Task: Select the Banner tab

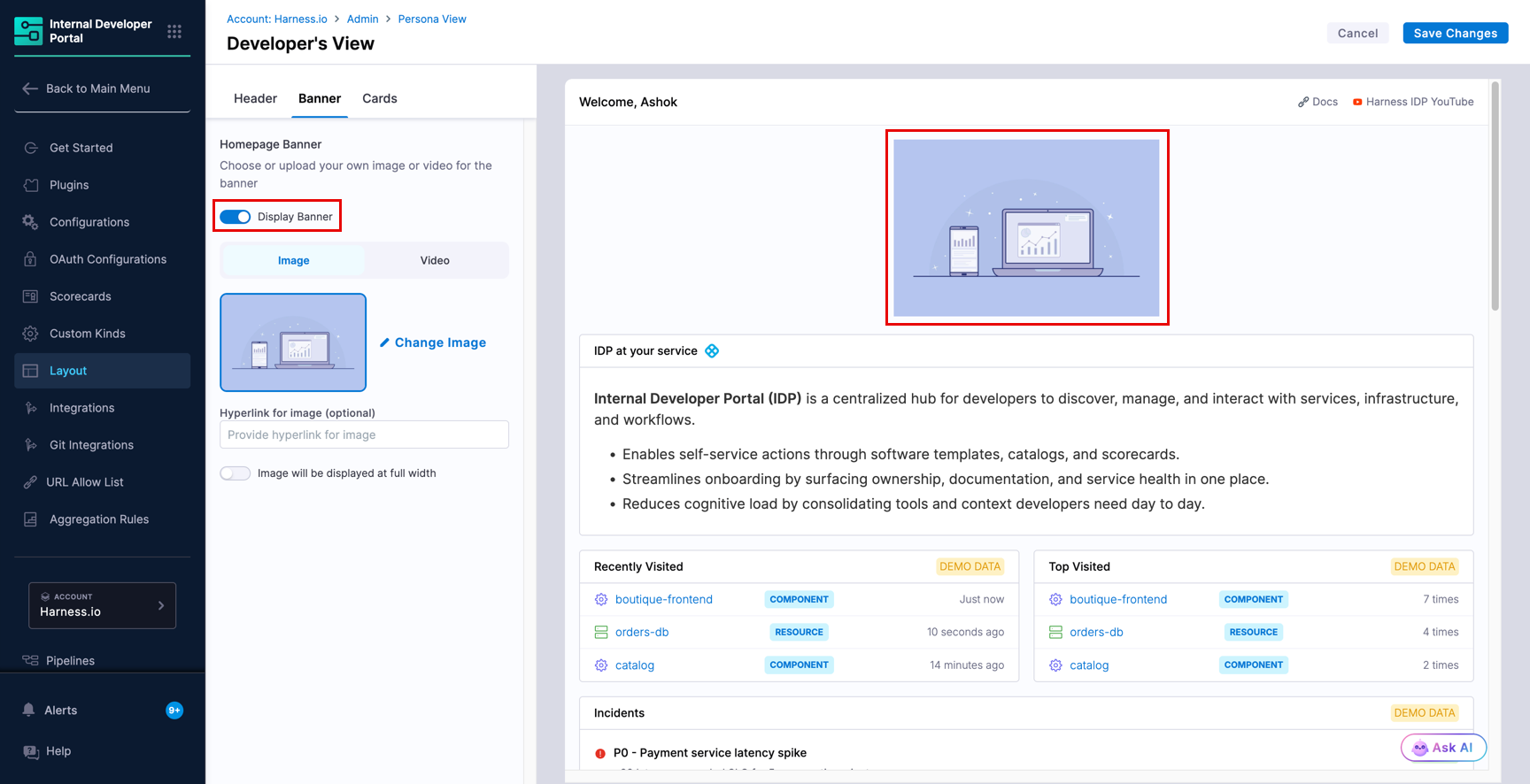Action: coord(320,98)
